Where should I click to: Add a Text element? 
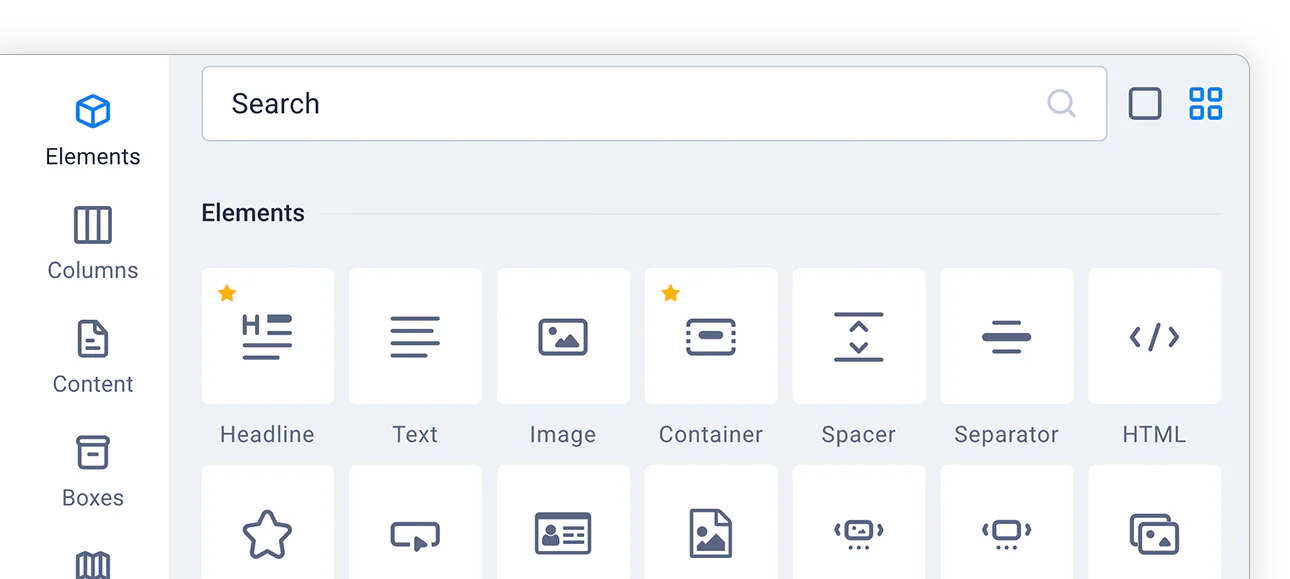[x=415, y=336]
